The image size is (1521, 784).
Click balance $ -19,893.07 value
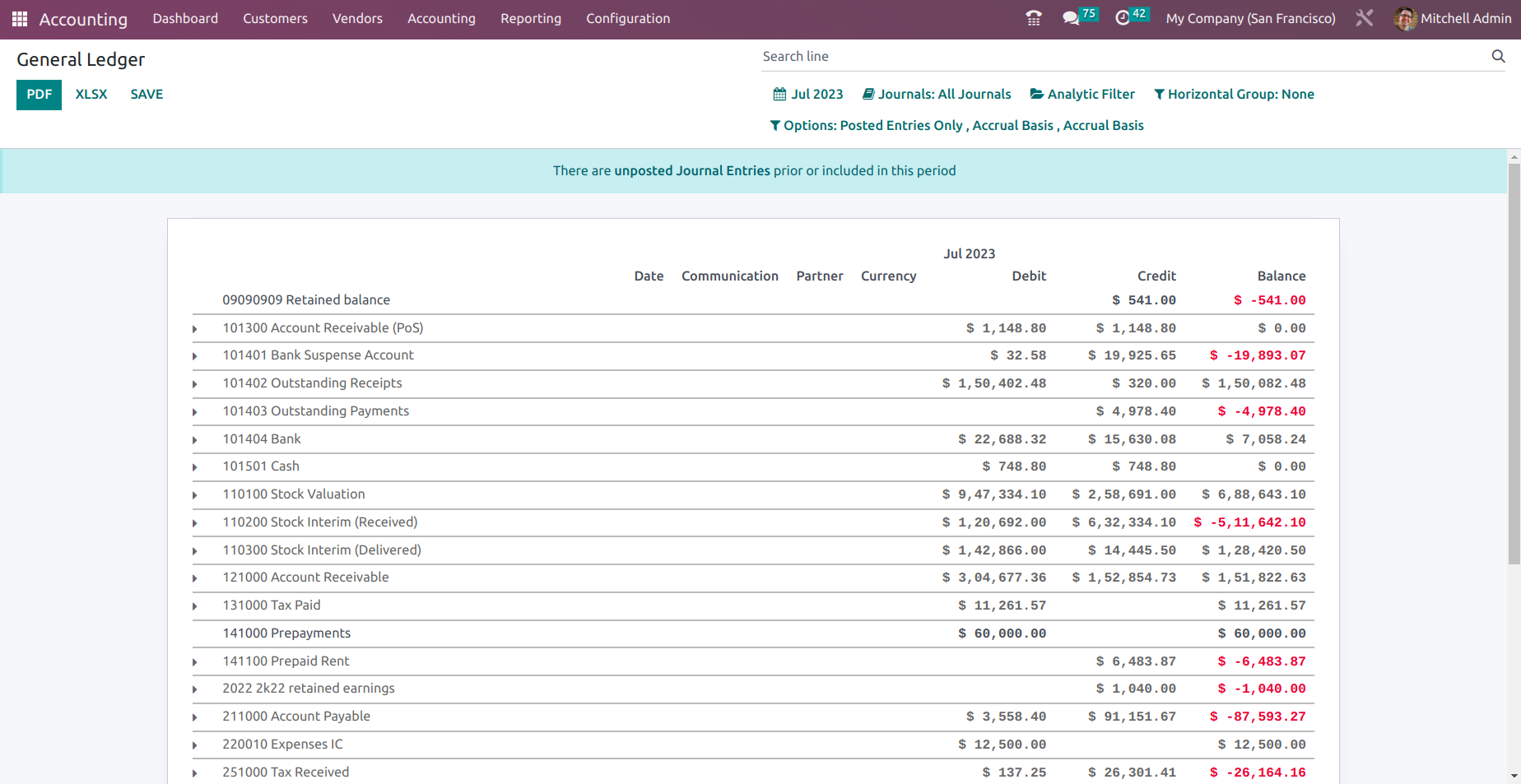tap(1258, 356)
